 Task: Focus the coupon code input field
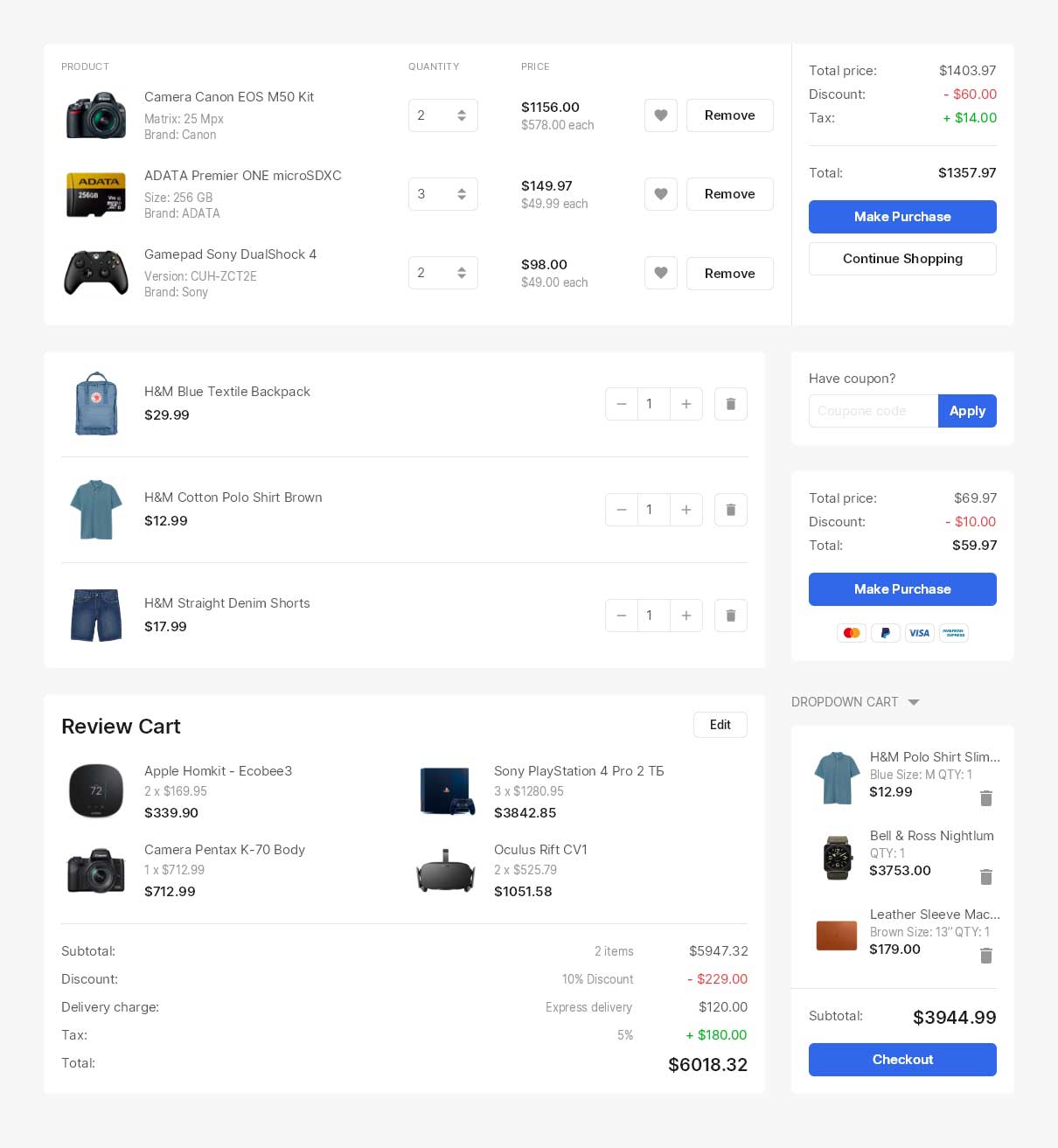click(x=874, y=411)
